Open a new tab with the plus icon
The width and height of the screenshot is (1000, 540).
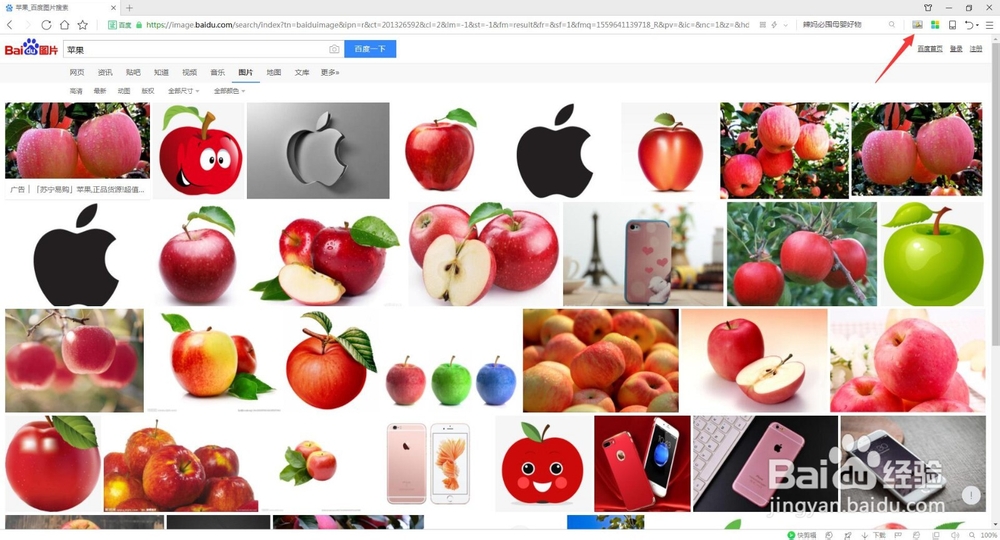tap(129, 8)
